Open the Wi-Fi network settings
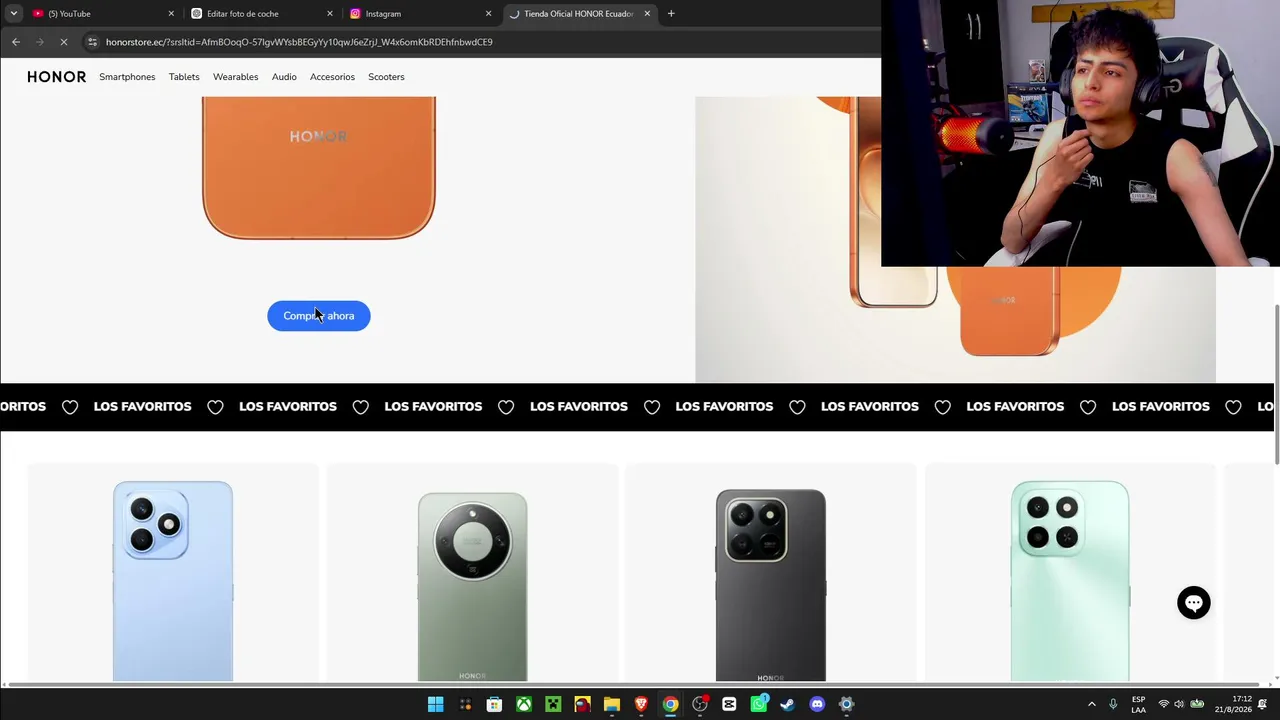The image size is (1280, 720). click(x=1164, y=704)
